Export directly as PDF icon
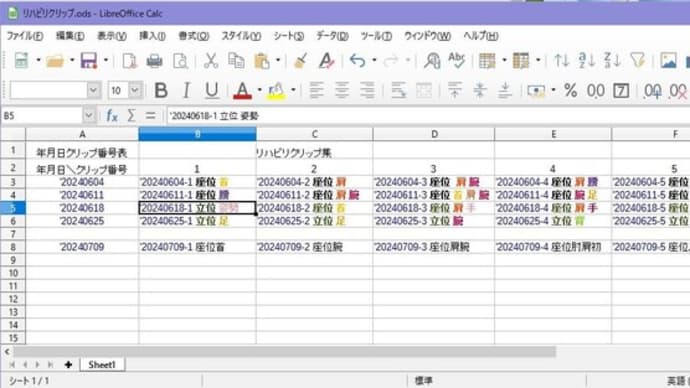690x388 pixels. tap(129, 61)
